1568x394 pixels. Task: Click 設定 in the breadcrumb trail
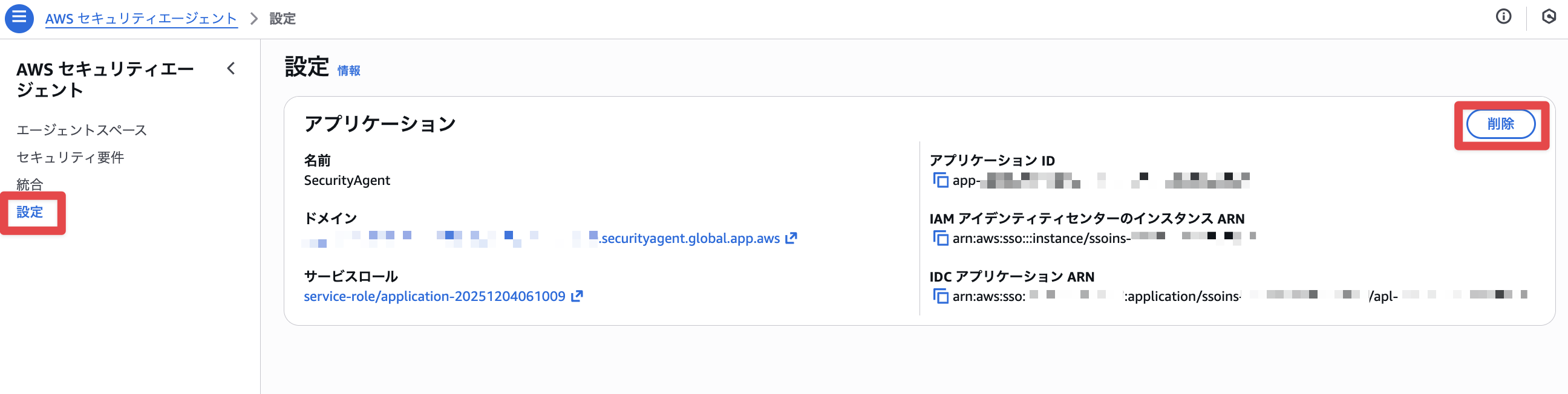point(283,19)
